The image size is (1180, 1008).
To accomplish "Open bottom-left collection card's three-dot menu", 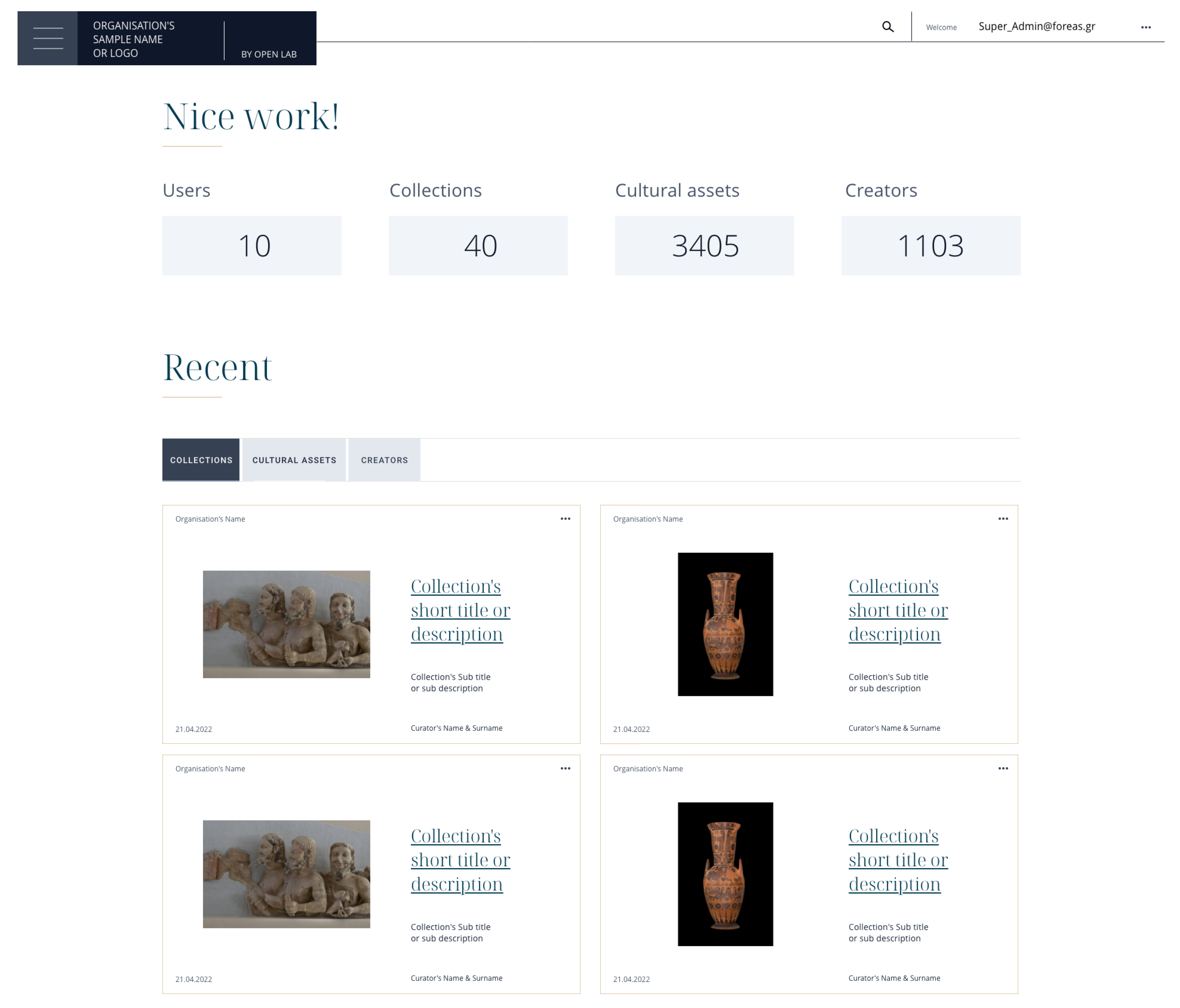I will click(565, 768).
